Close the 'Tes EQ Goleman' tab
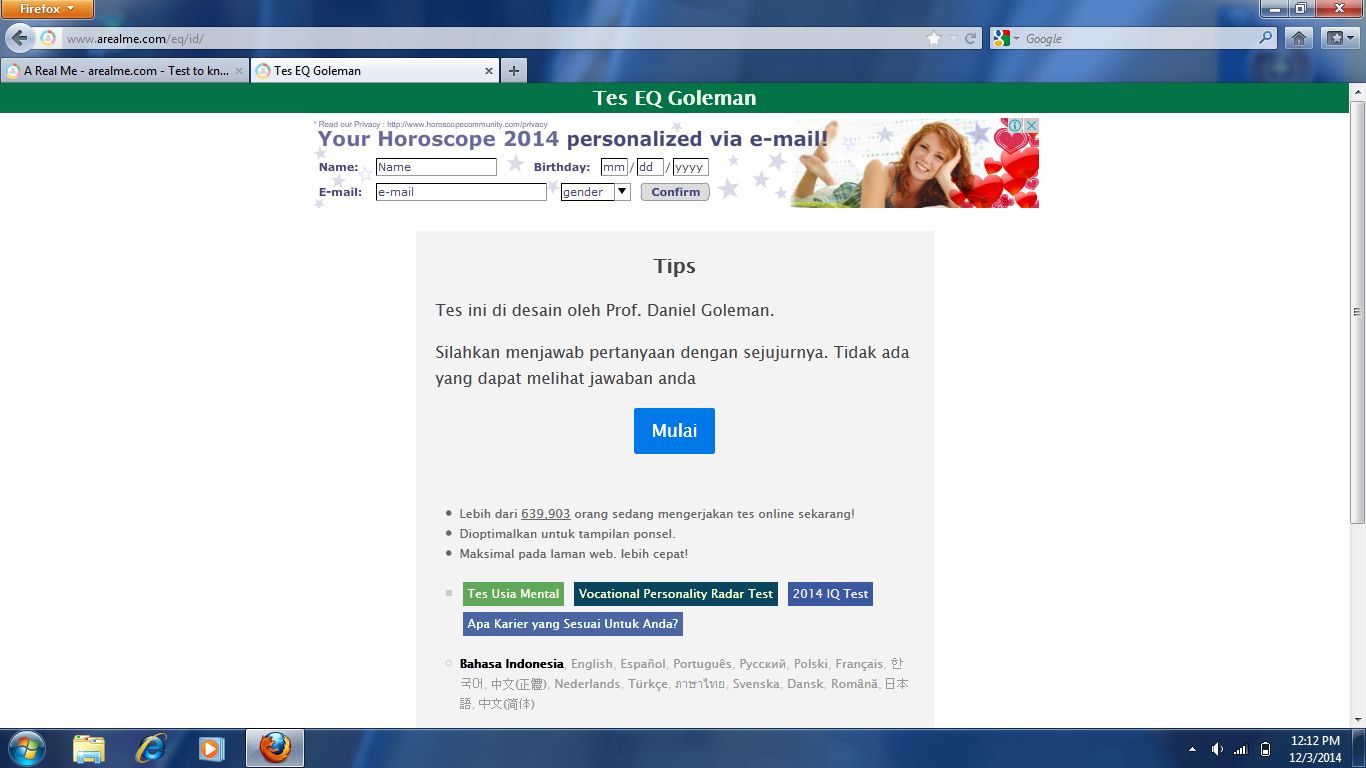1366x768 pixels. click(489, 71)
